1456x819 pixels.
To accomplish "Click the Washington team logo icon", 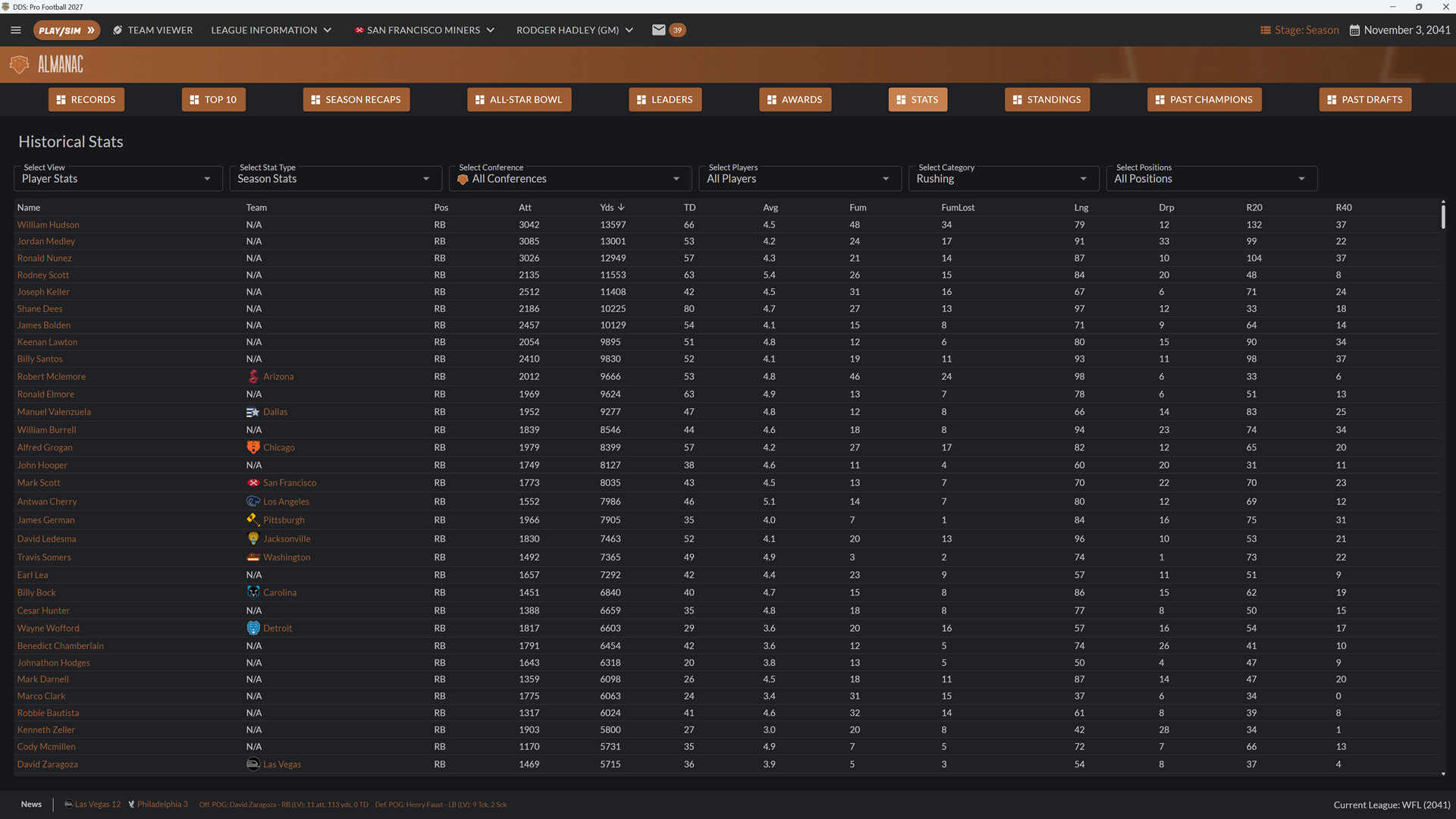I will click(253, 557).
